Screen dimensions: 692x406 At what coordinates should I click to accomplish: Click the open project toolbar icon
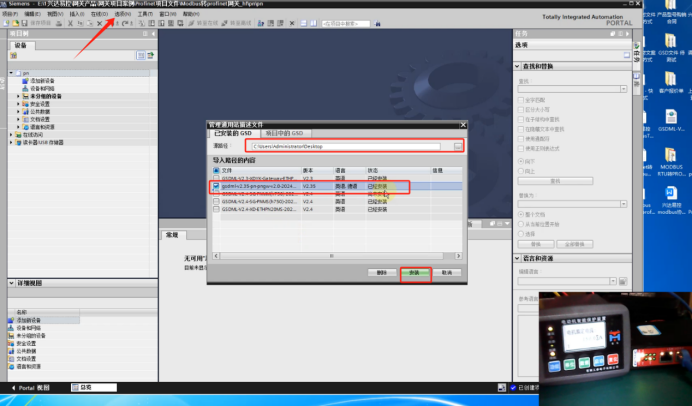15,23
